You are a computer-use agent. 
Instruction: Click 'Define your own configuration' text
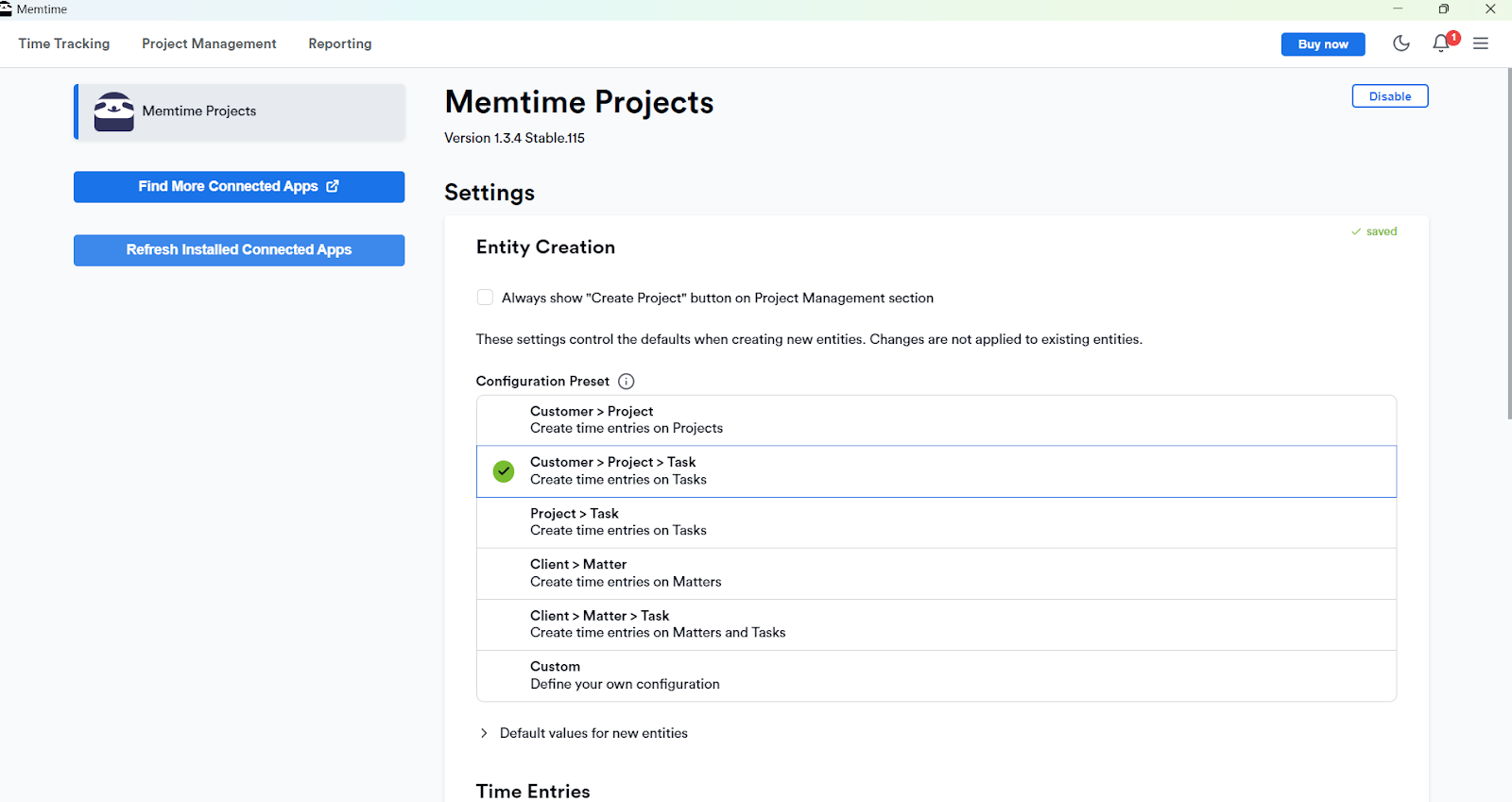[625, 684]
